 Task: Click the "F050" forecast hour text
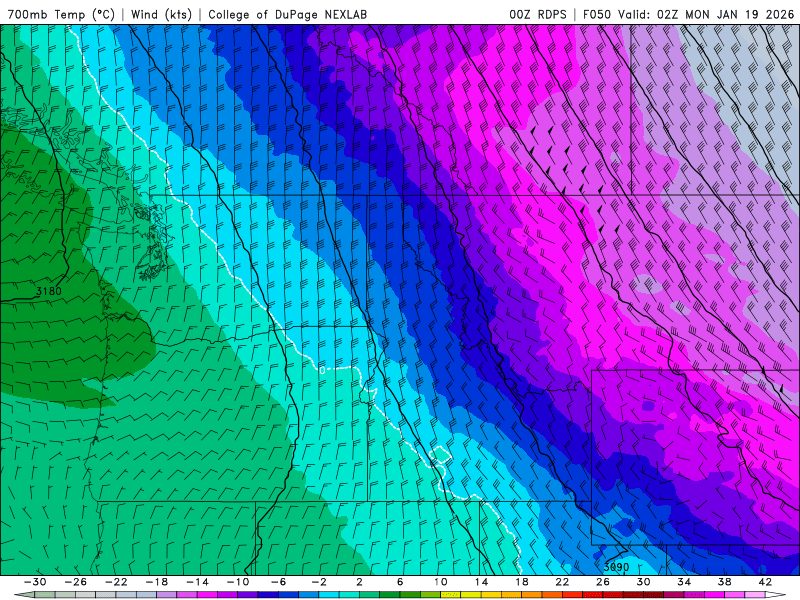[x=596, y=14]
